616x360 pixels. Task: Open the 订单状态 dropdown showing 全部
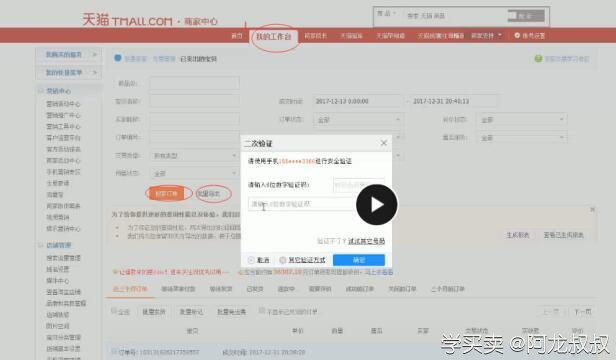tap(357, 119)
